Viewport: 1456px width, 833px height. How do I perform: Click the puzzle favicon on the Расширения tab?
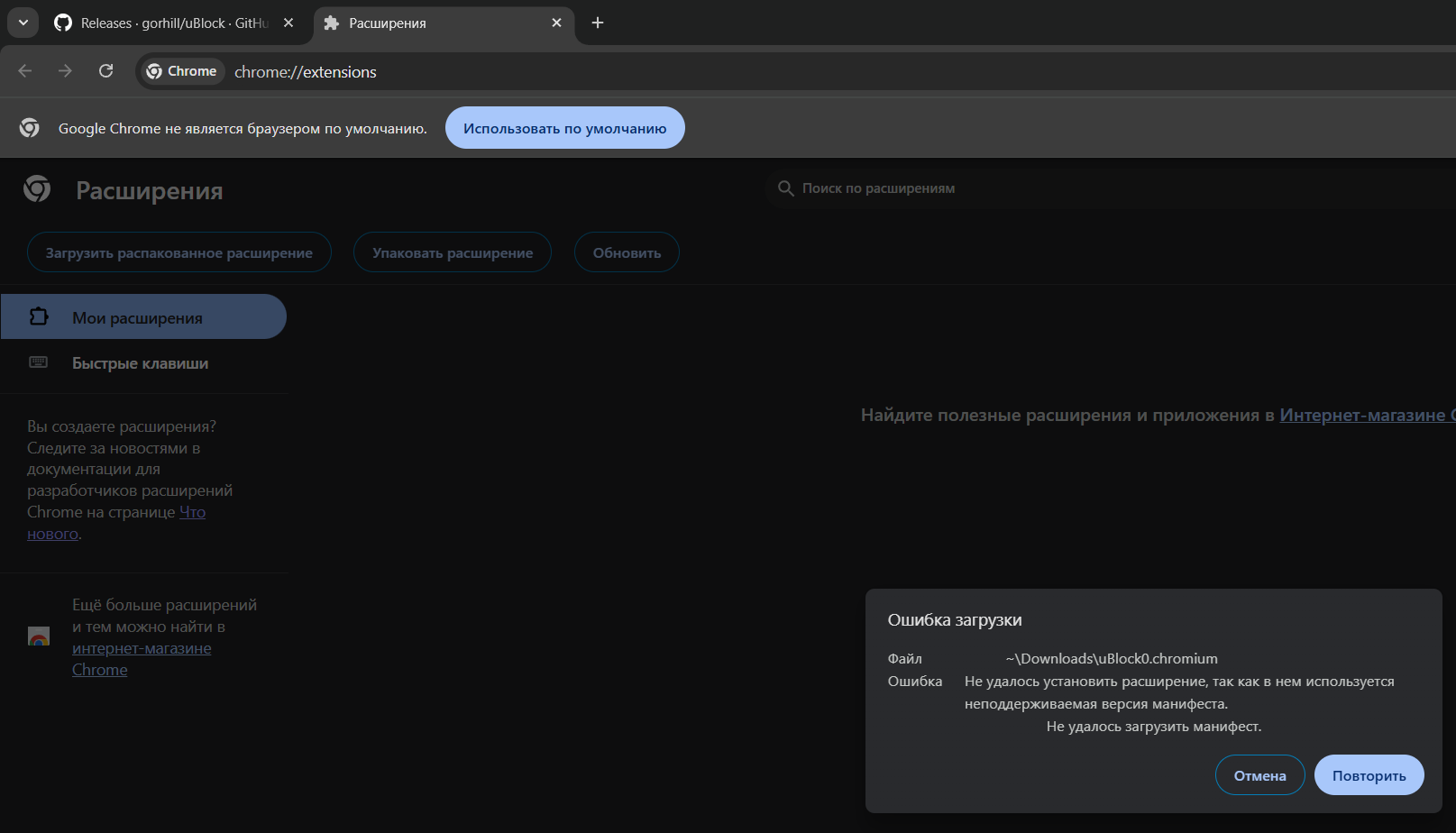pyautogui.click(x=332, y=23)
